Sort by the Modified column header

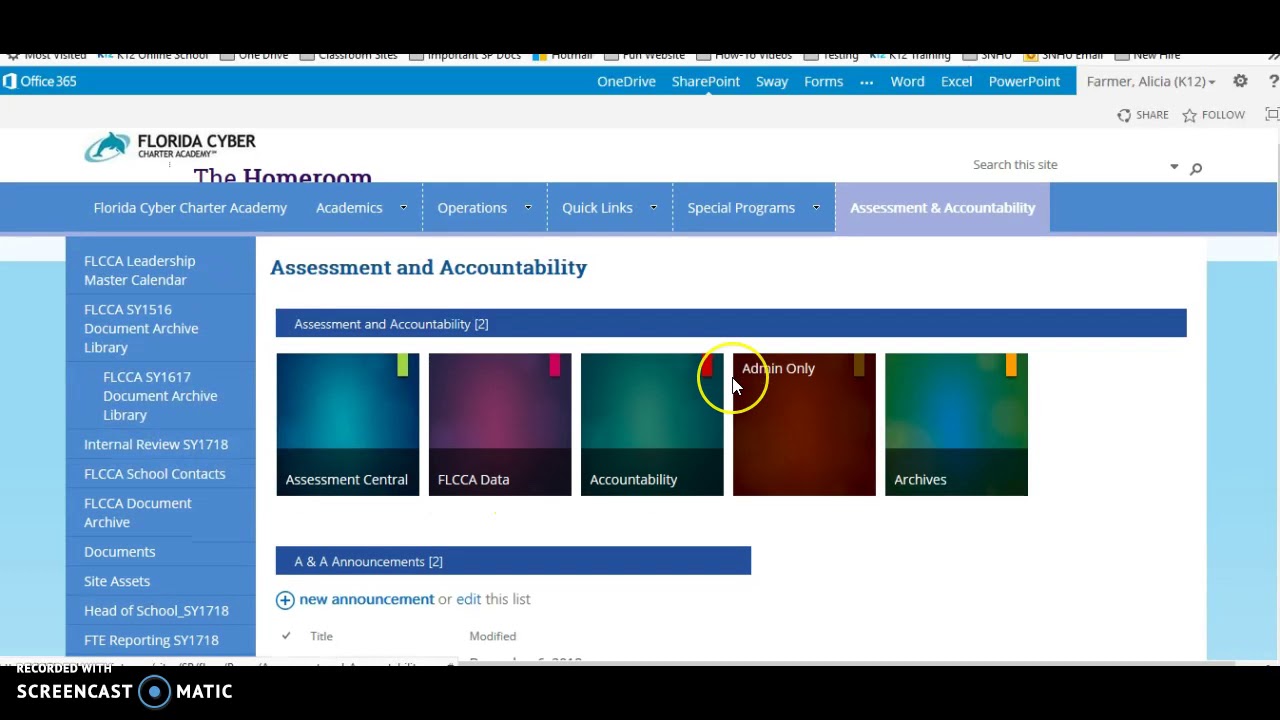click(x=493, y=636)
